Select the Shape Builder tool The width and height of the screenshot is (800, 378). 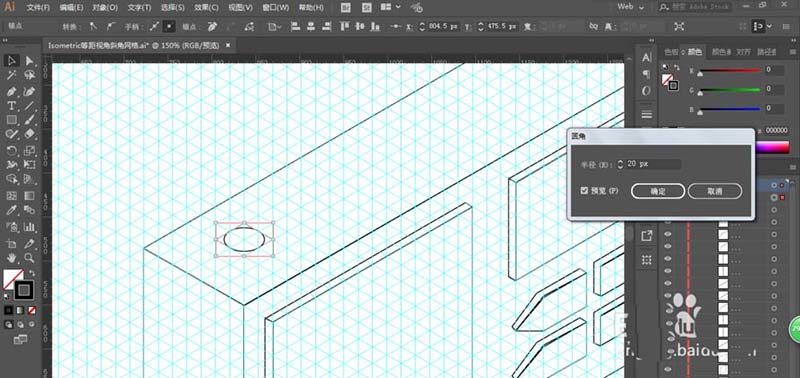pyautogui.click(x=11, y=179)
